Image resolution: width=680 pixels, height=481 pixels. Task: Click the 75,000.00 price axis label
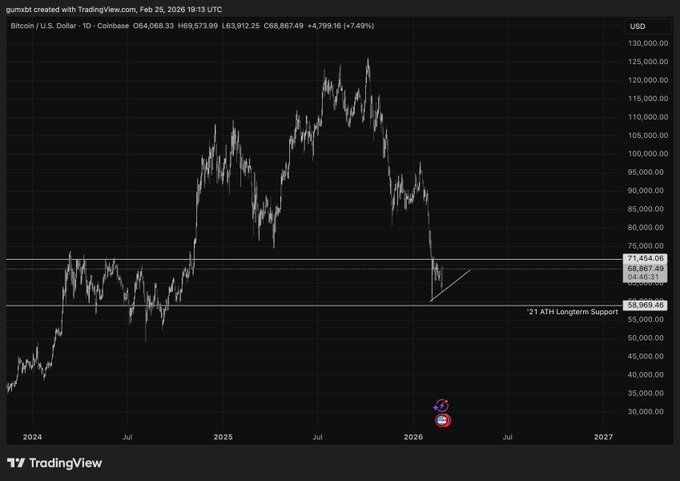coord(646,246)
